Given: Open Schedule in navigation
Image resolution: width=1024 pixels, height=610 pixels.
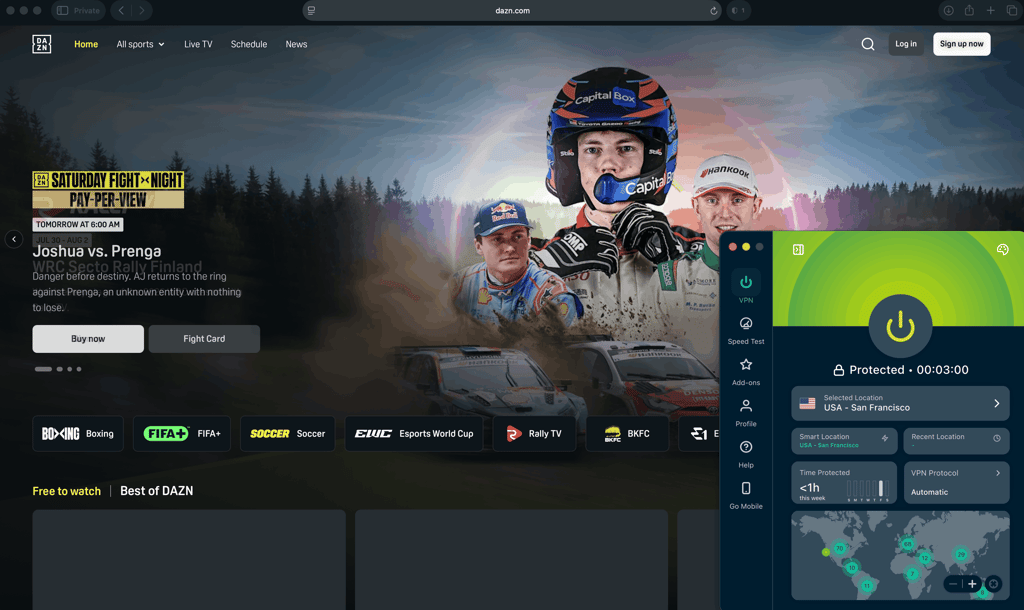Looking at the screenshot, I should click(x=249, y=44).
